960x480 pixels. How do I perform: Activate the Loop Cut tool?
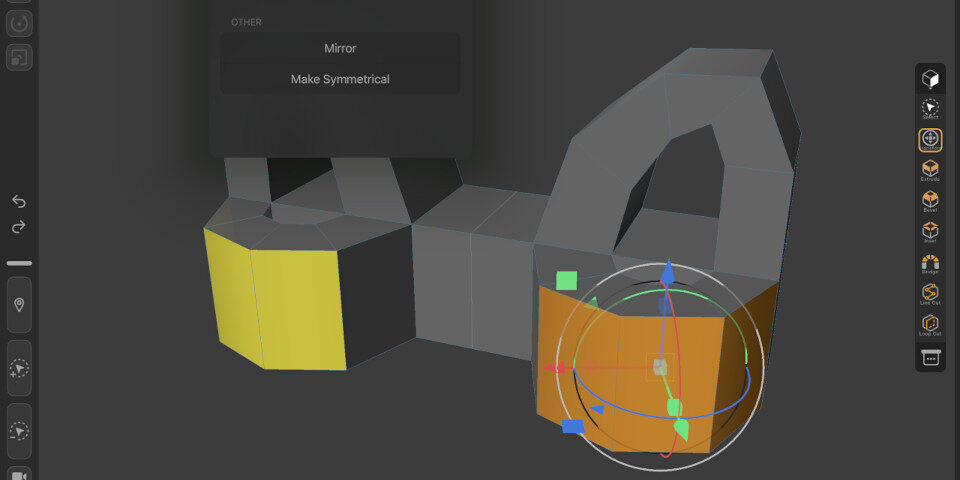[x=930, y=325]
